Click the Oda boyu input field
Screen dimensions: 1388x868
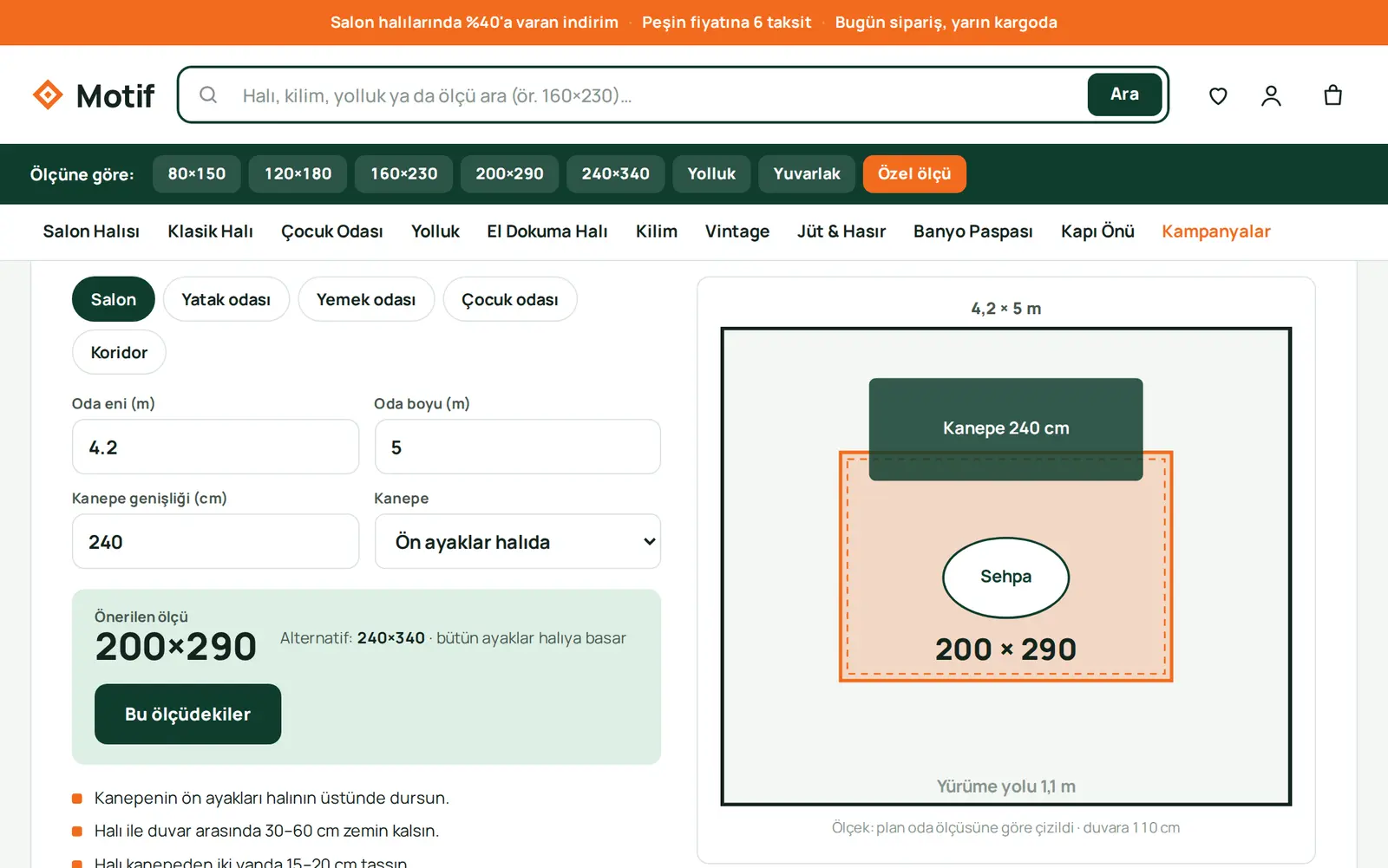tap(518, 447)
